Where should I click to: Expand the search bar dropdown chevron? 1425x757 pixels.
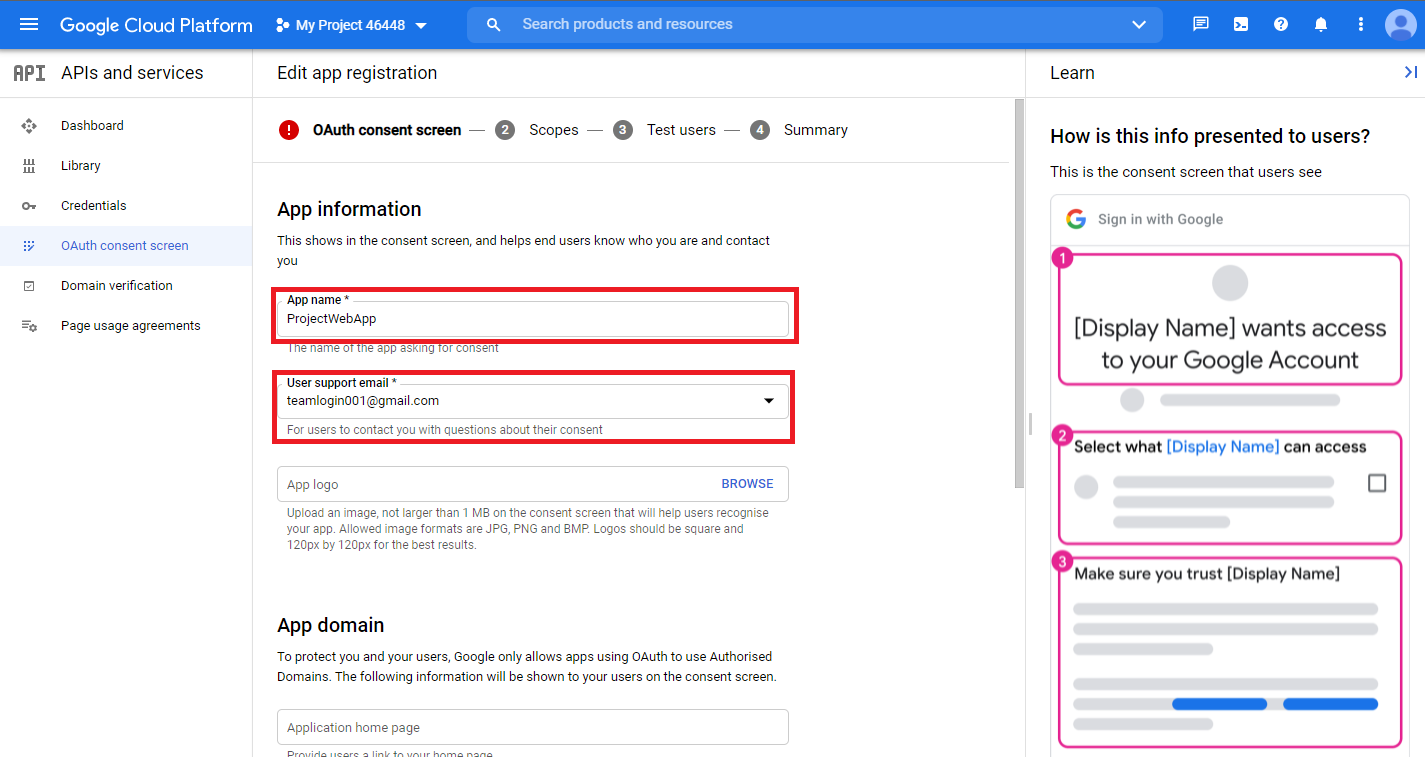(1139, 25)
